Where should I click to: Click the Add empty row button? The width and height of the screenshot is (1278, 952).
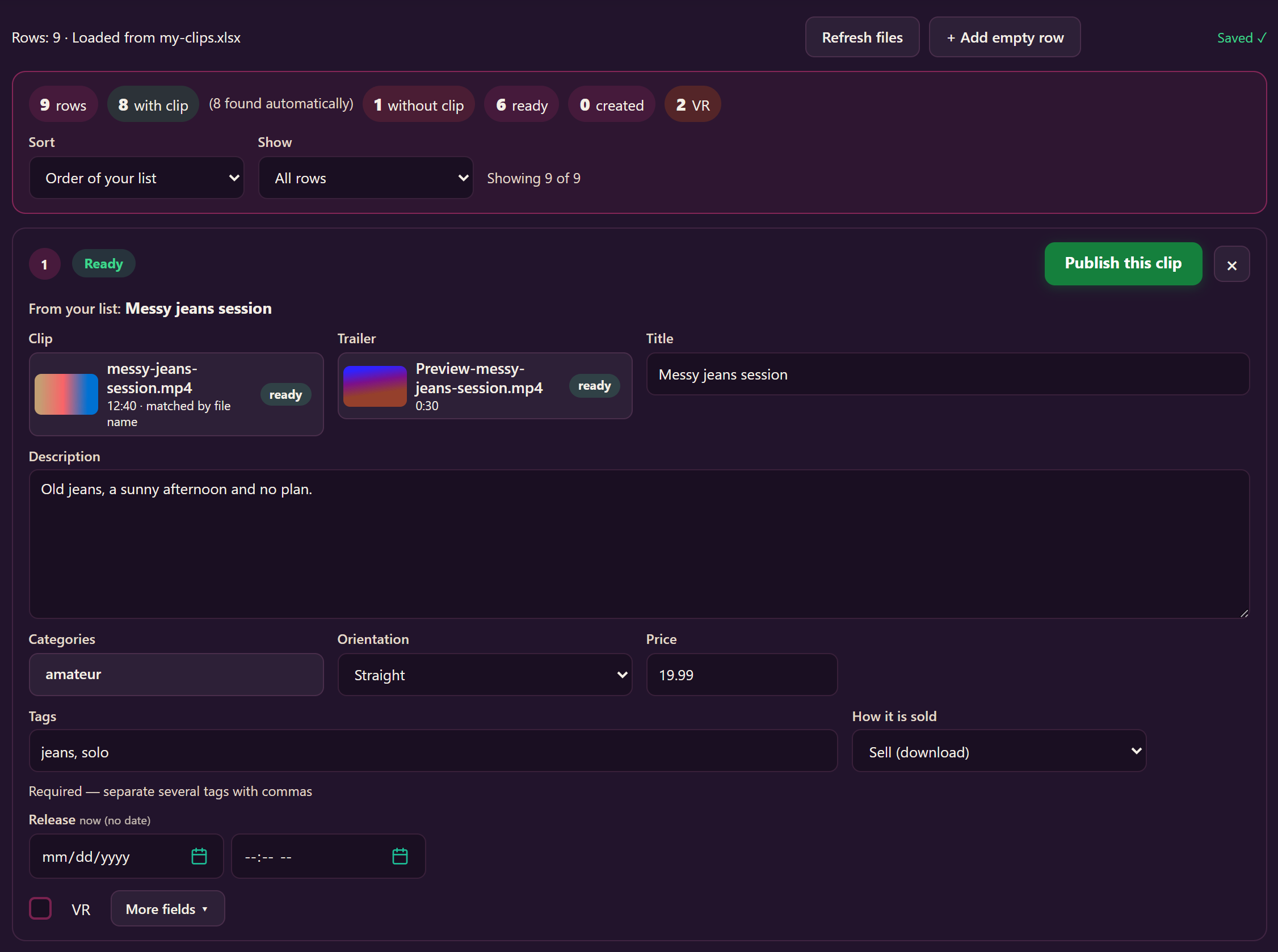tap(1005, 37)
